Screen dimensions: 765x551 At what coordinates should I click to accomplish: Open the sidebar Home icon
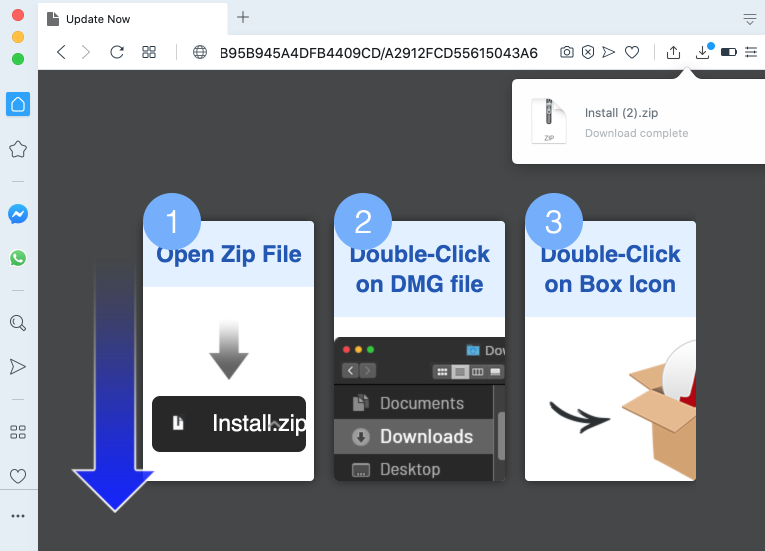click(18, 104)
